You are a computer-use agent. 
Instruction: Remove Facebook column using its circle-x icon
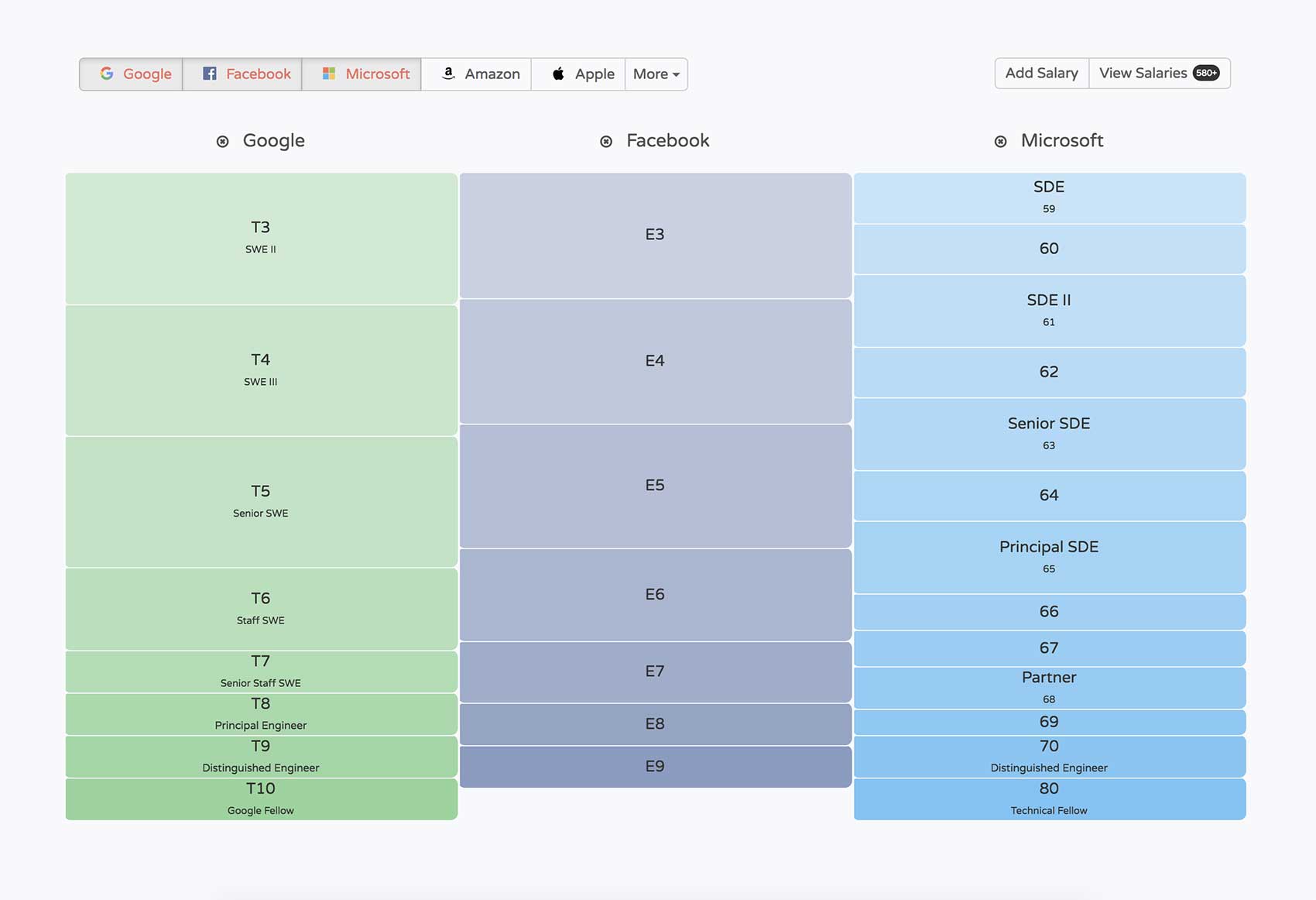click(x=606, y=142)
